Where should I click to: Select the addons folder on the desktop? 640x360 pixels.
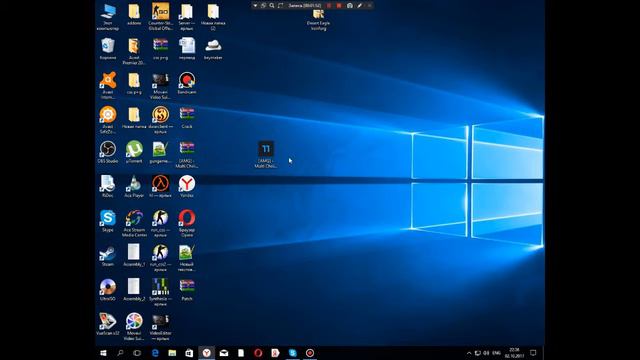click(134, 15)
